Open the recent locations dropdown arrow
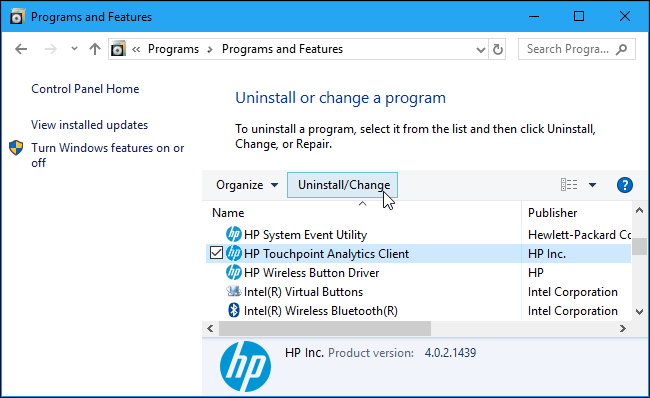 pyautogui.click(x=74, y=49)
